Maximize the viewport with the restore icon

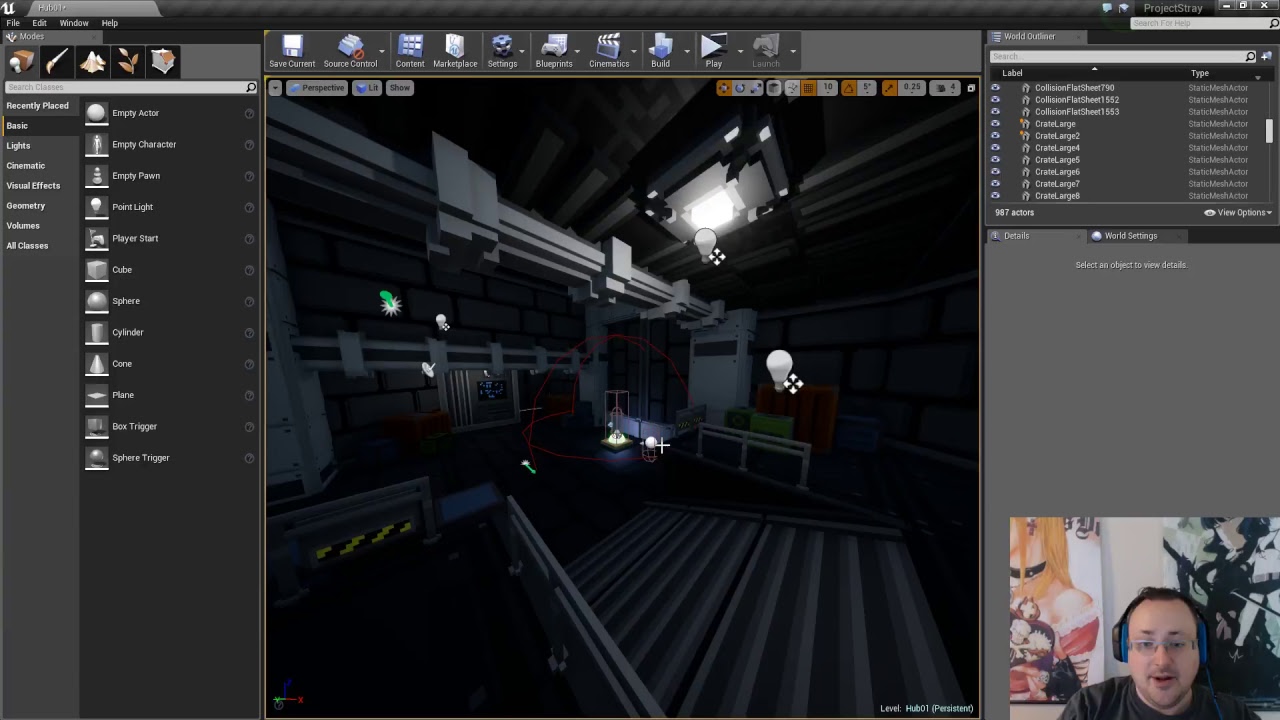click(970, 88)
